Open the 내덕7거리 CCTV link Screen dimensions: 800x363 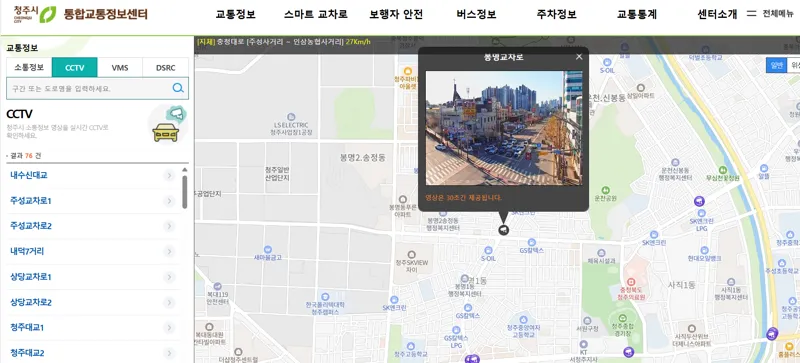tap(27, 251)
